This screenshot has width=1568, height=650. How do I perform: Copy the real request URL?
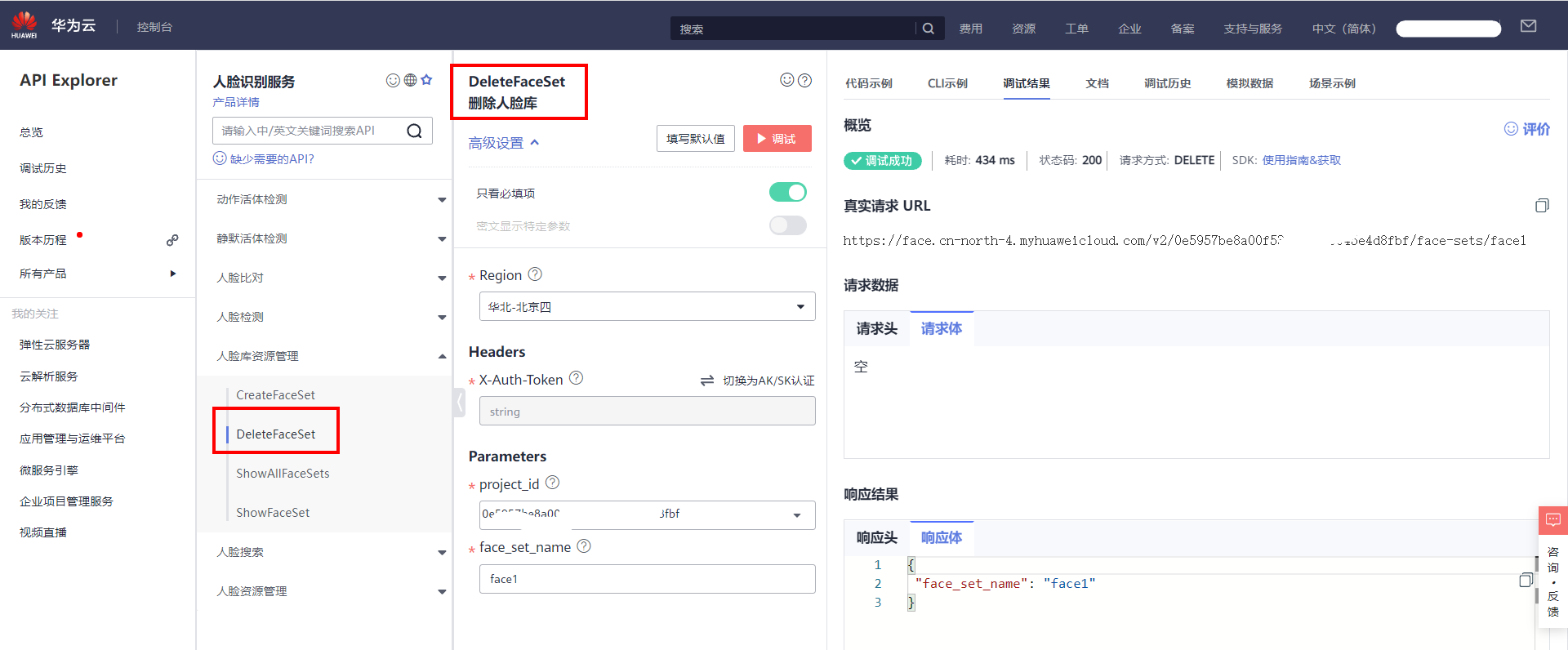click(x=1542, y=206)
